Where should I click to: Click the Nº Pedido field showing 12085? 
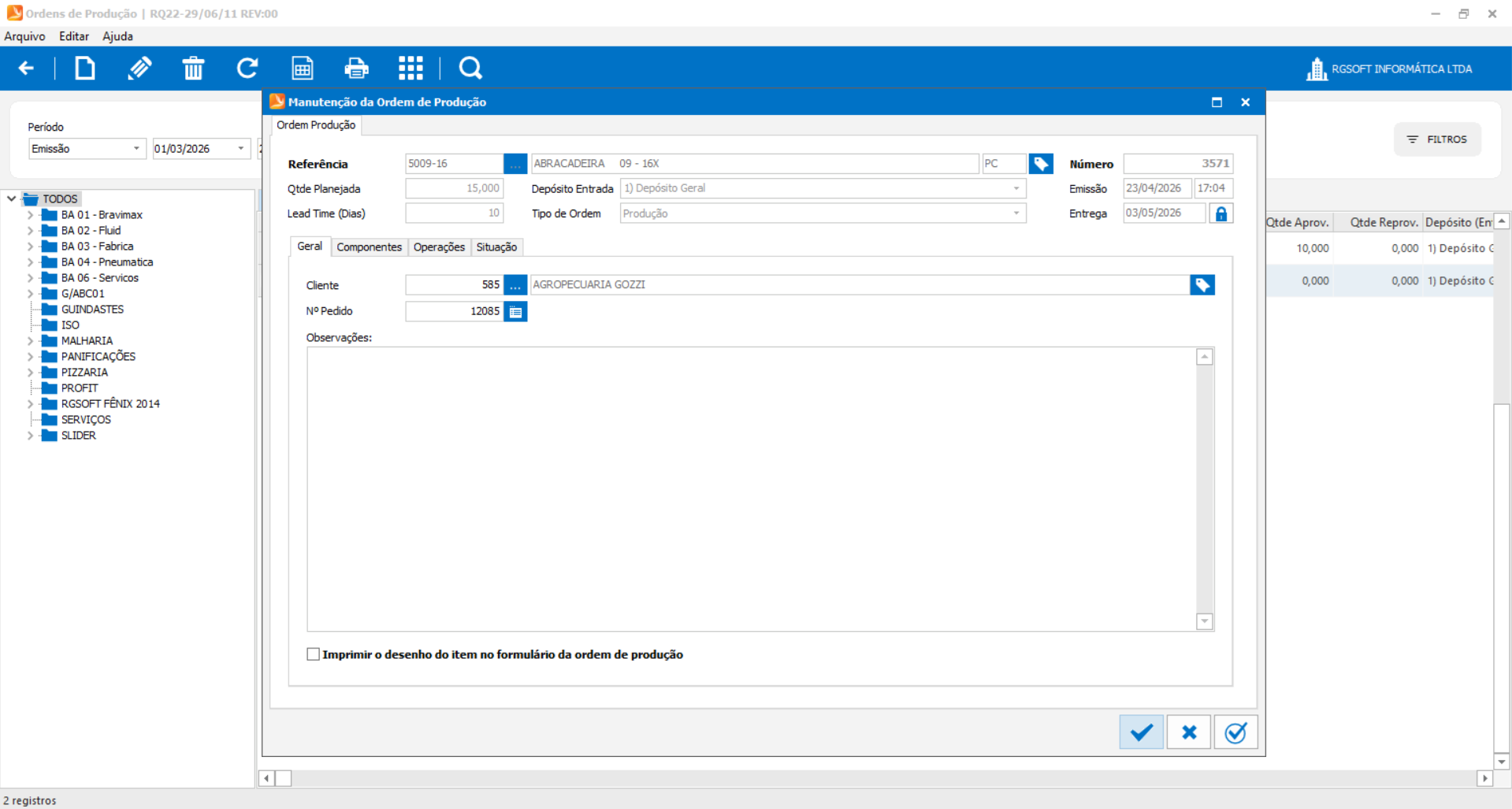pyautogui.click(x=454, y=312)
